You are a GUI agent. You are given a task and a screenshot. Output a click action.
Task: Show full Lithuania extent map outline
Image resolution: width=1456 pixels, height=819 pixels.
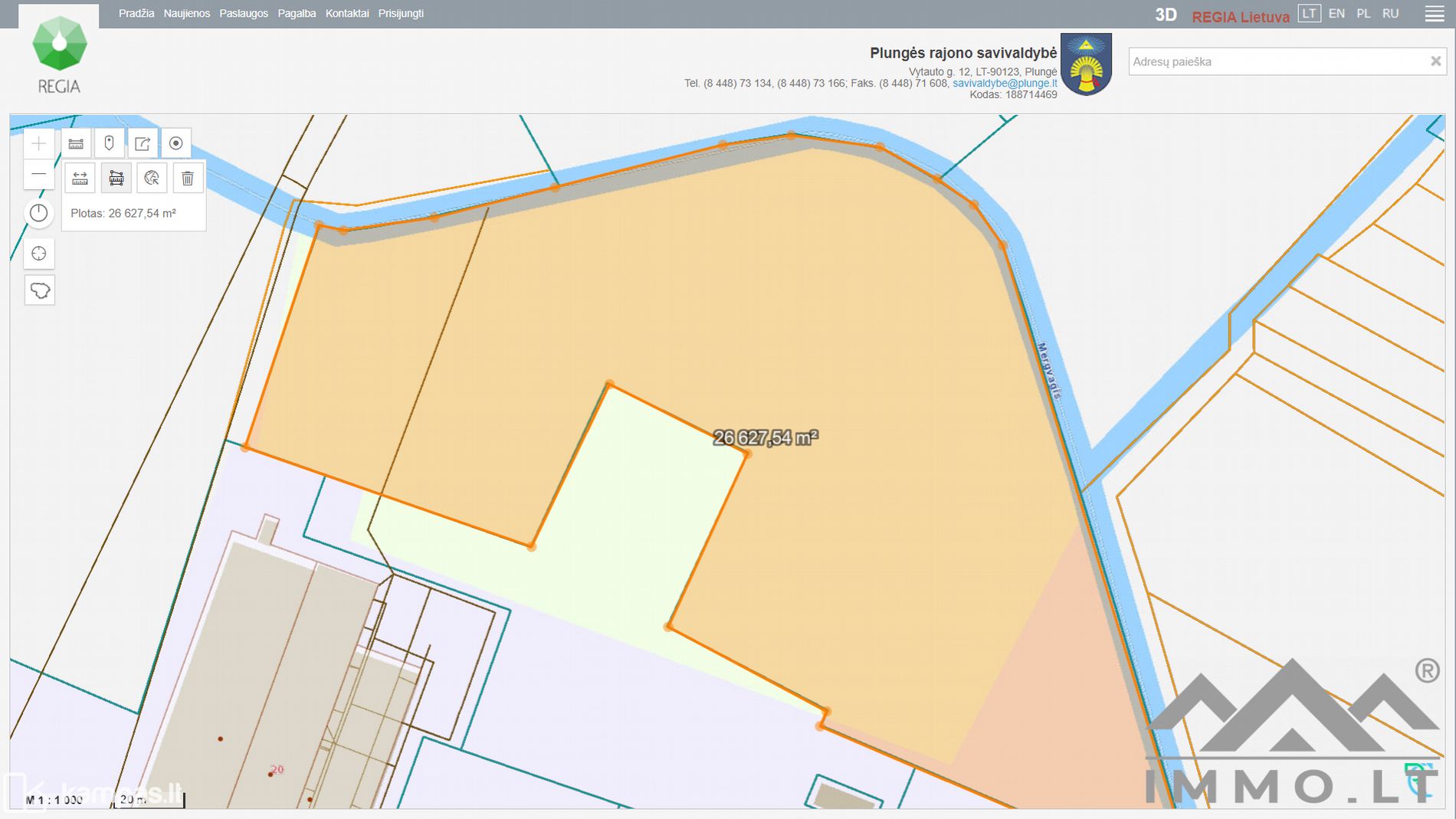click(39, 290)
